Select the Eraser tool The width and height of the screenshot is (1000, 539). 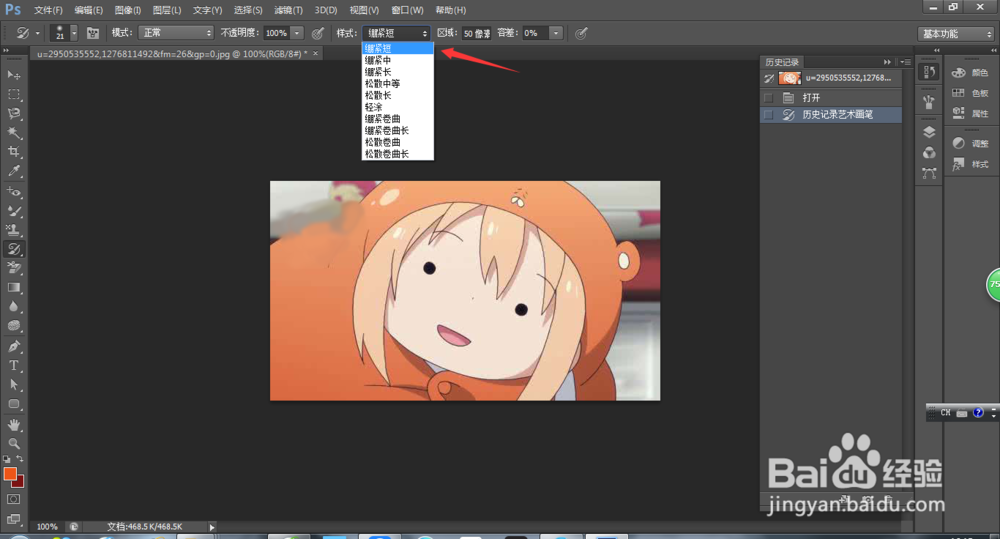click(13, 268)
